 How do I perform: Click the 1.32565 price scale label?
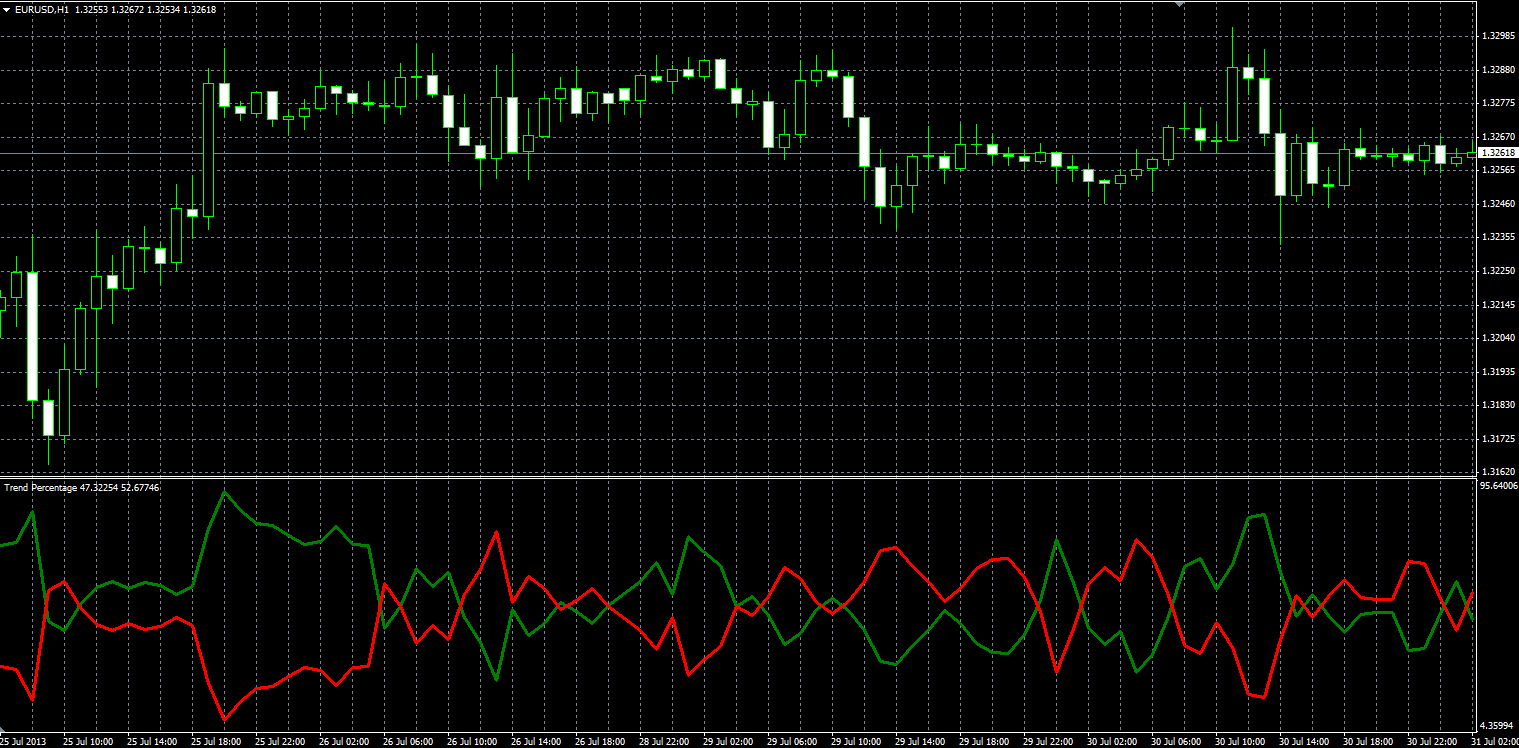pos(1496,170)
